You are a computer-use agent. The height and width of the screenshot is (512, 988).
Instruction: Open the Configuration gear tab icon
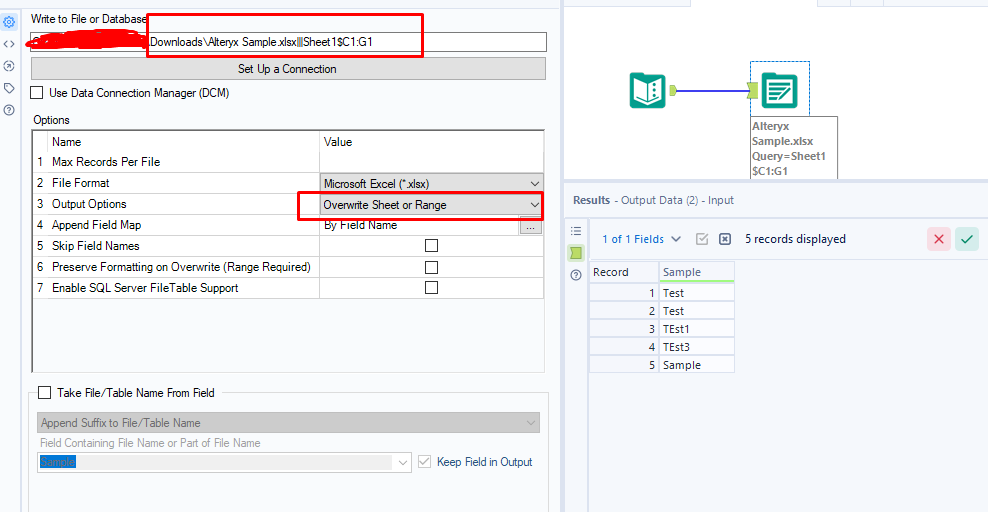9,22
